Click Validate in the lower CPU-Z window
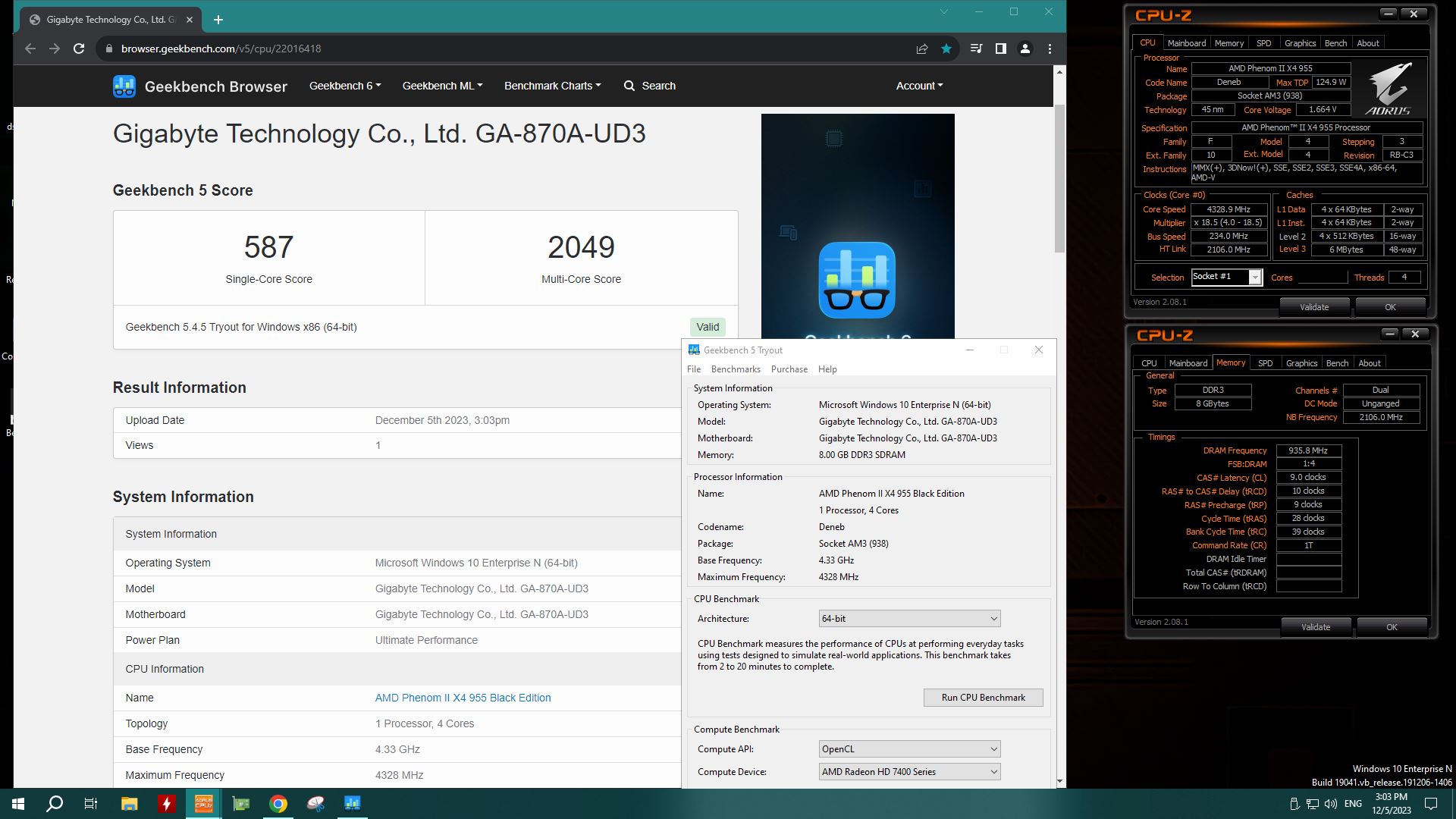Screen dimensions: 1456x819 coord(1316,627)
